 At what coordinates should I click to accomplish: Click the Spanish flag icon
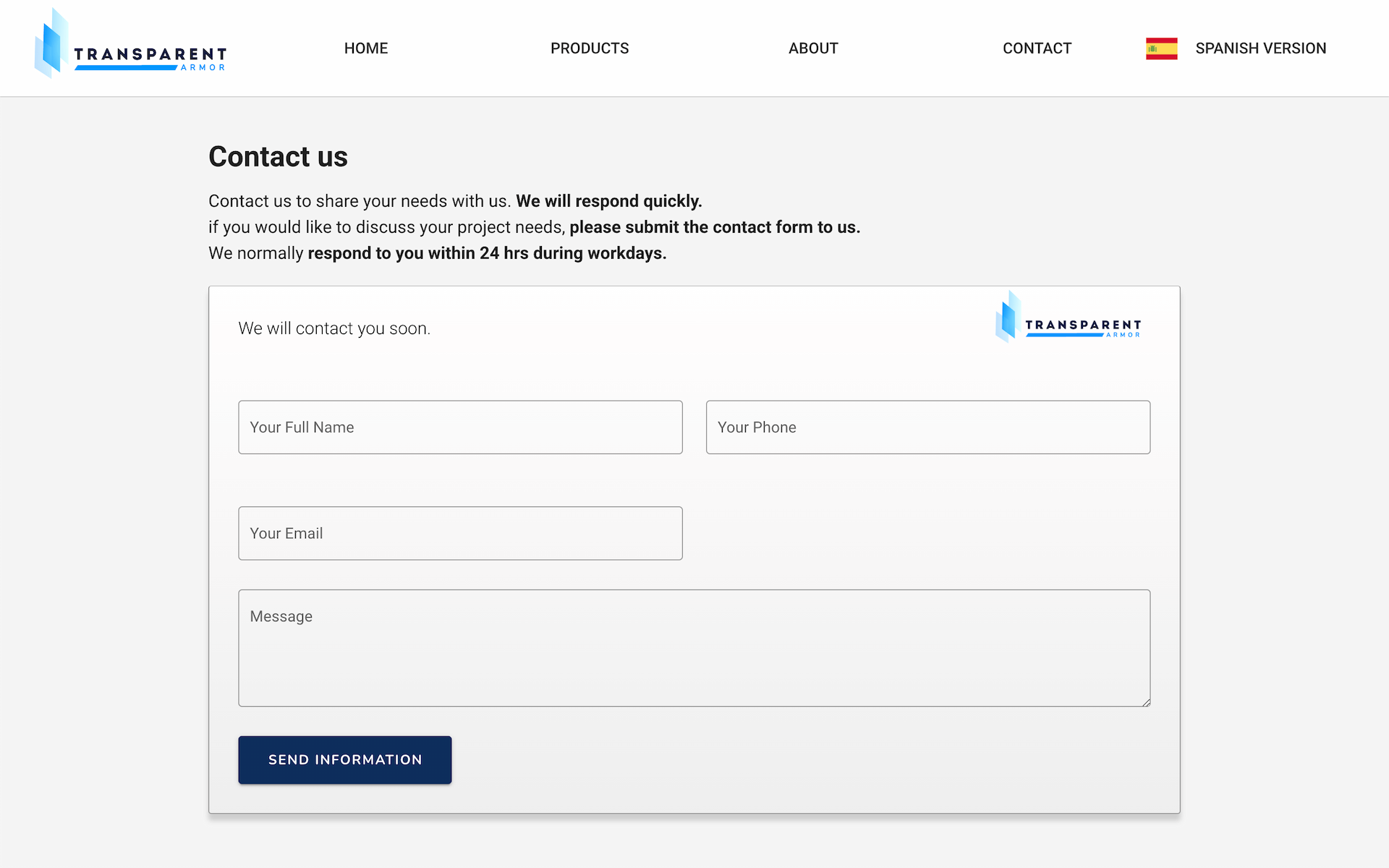pyautogui.click(x=1161, y=48)
